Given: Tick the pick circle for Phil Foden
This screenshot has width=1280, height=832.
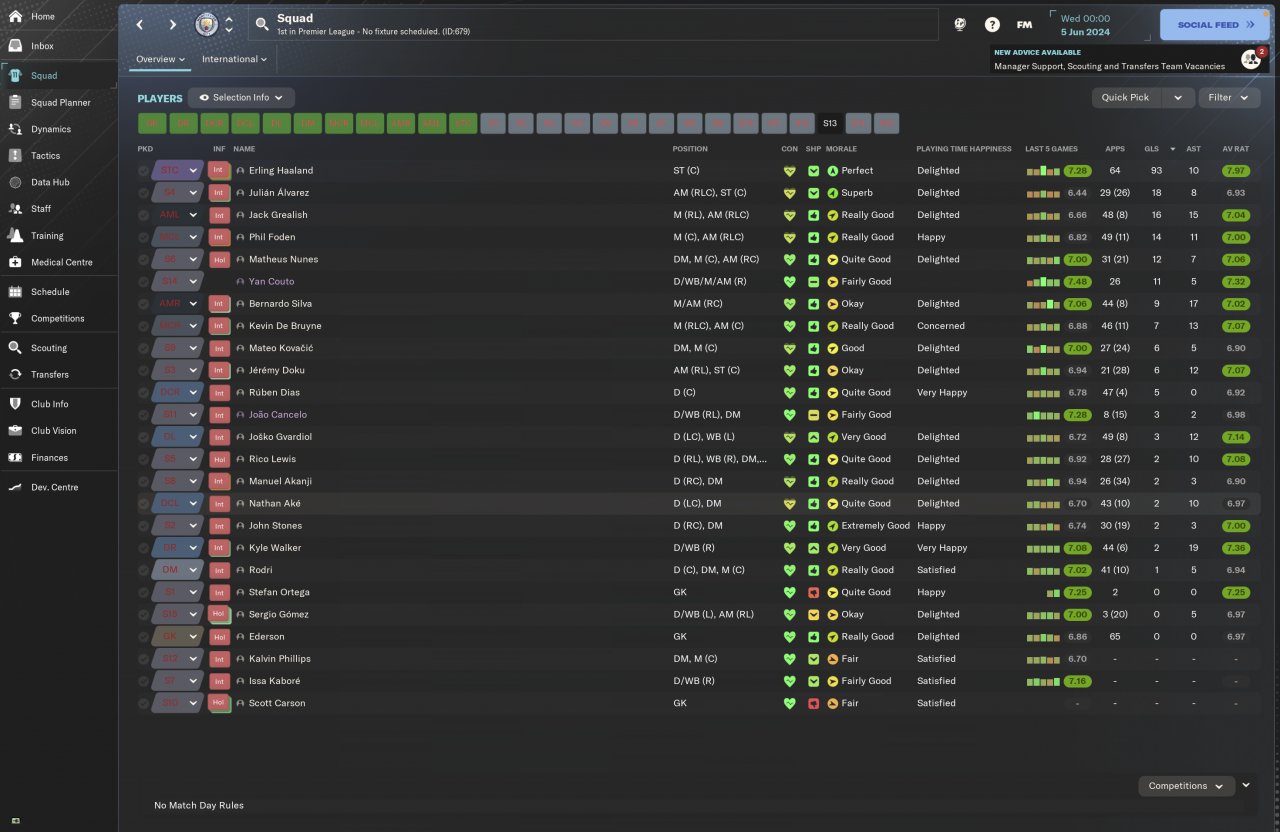Looking at the screenshot, I should [x=143, y=237].
